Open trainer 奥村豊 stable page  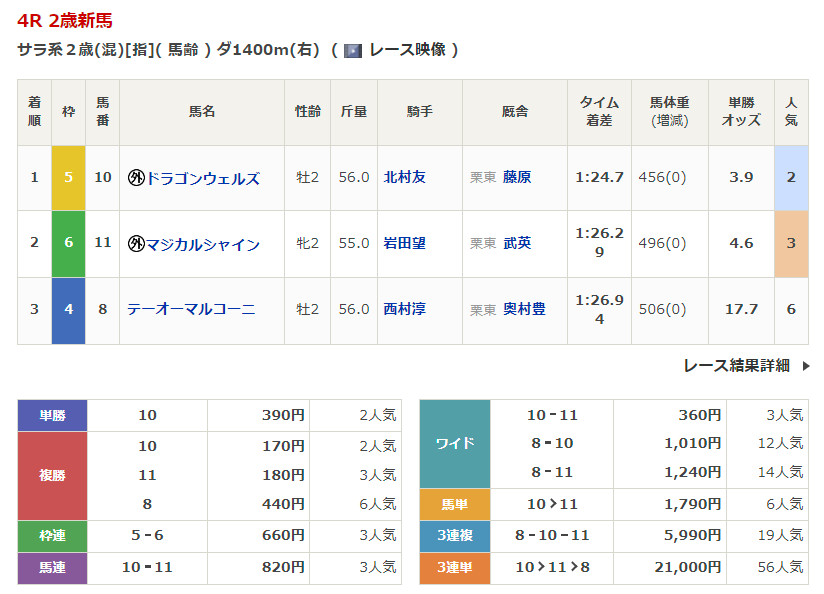(x=524, y=309)
